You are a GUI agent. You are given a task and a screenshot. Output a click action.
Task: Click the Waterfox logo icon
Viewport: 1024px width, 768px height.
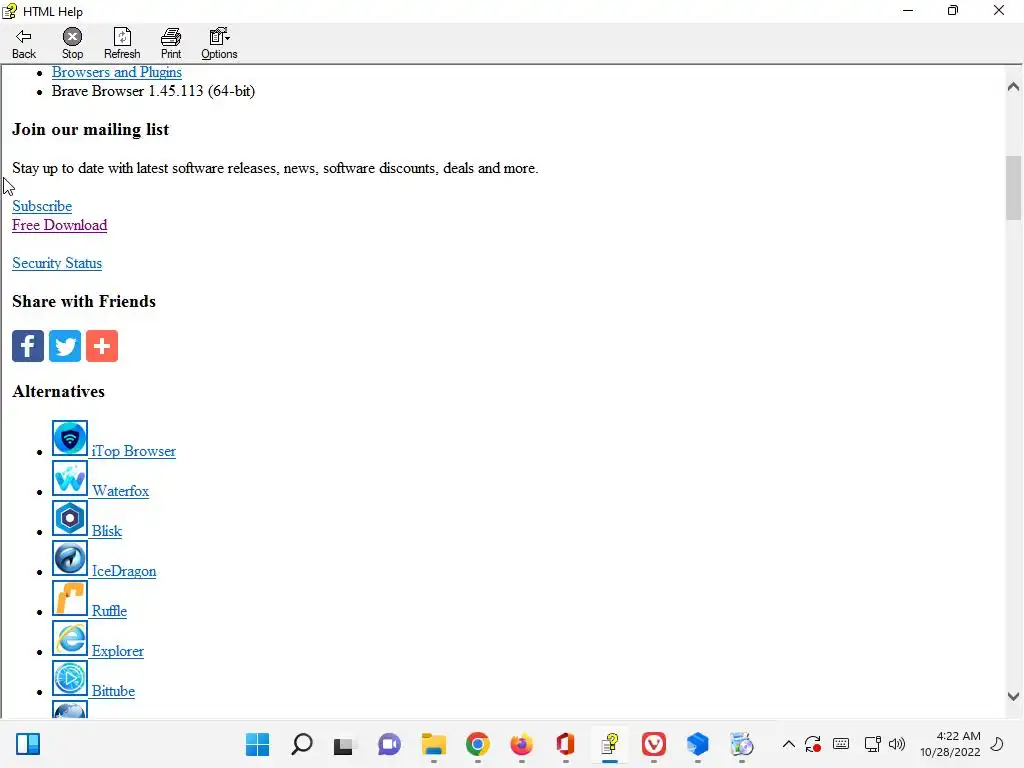click(x=70, y=478)
